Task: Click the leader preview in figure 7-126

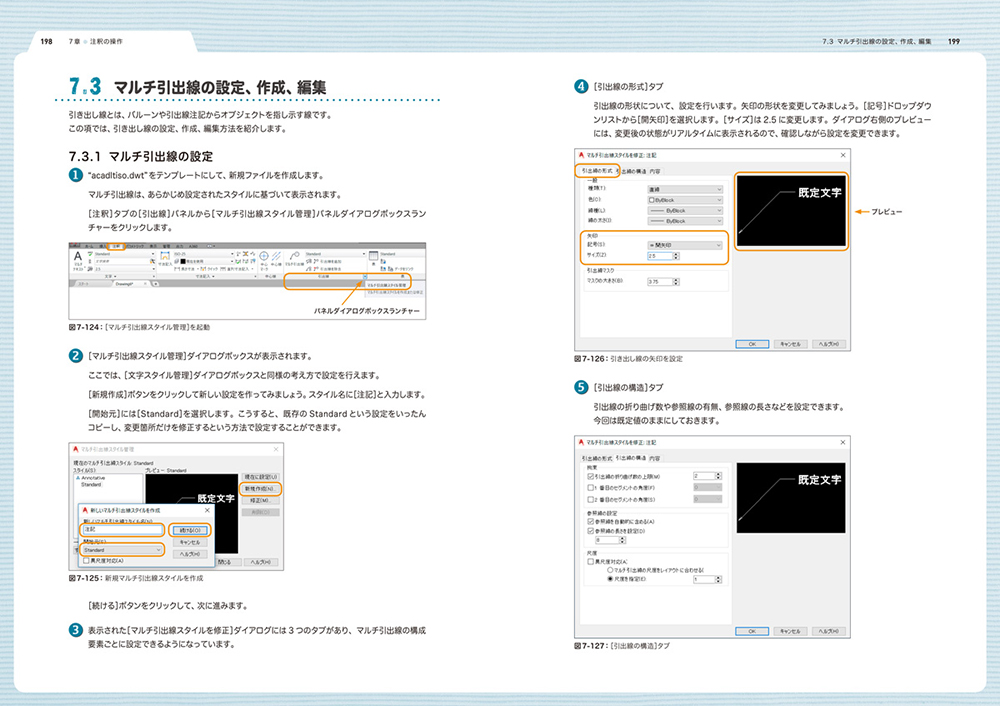Action: click(791, 211)
